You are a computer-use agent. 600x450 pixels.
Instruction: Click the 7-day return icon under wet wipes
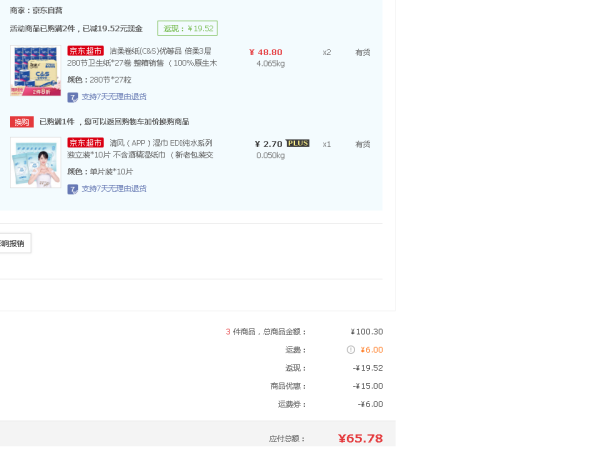tap(73, 189)
